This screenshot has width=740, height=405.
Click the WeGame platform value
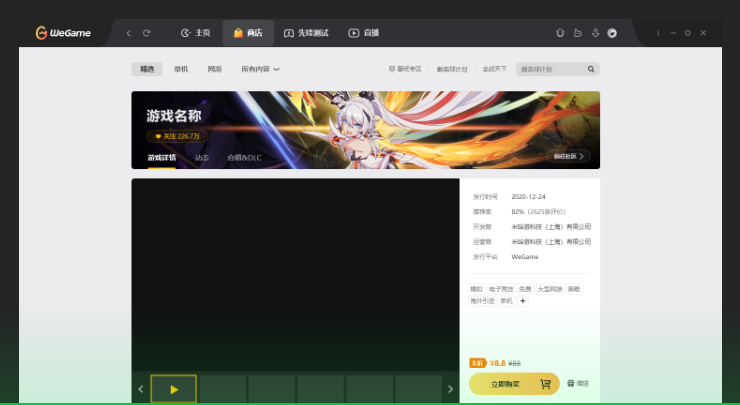click(x=525, y=257)
